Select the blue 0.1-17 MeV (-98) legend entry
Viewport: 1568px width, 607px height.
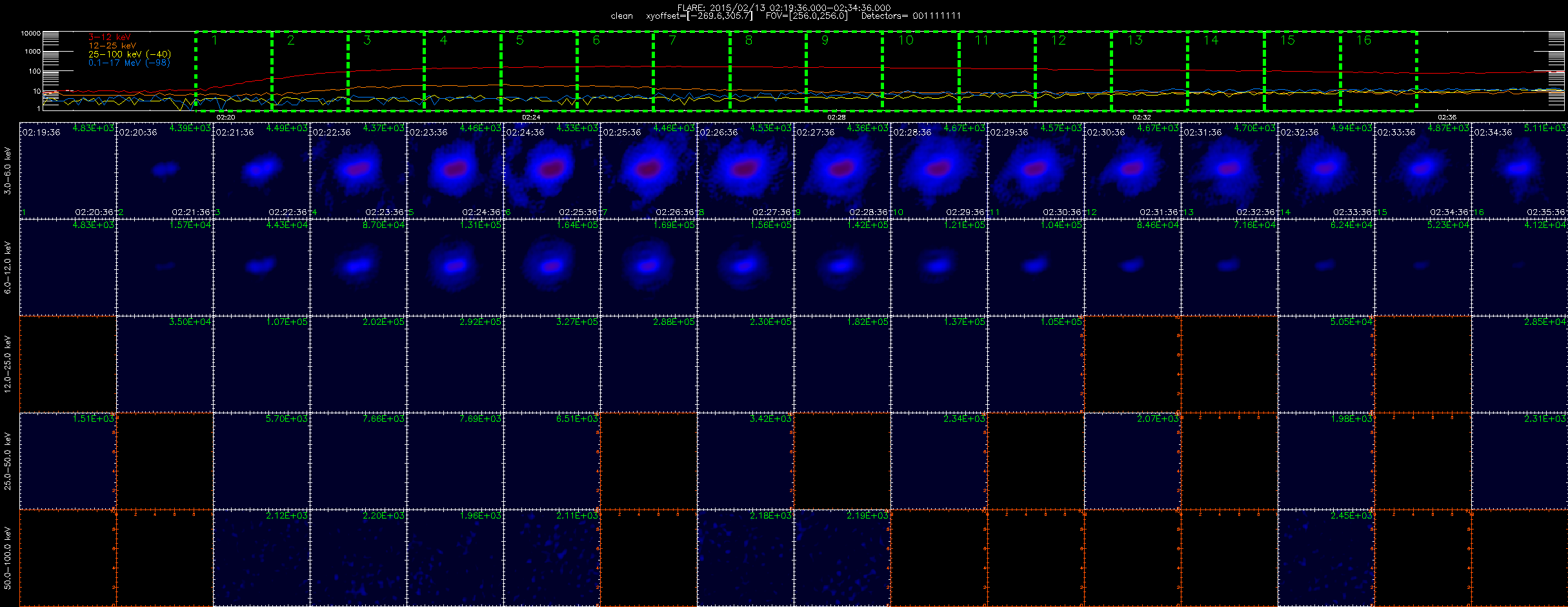pyautogui.click(x=129, y=63)
